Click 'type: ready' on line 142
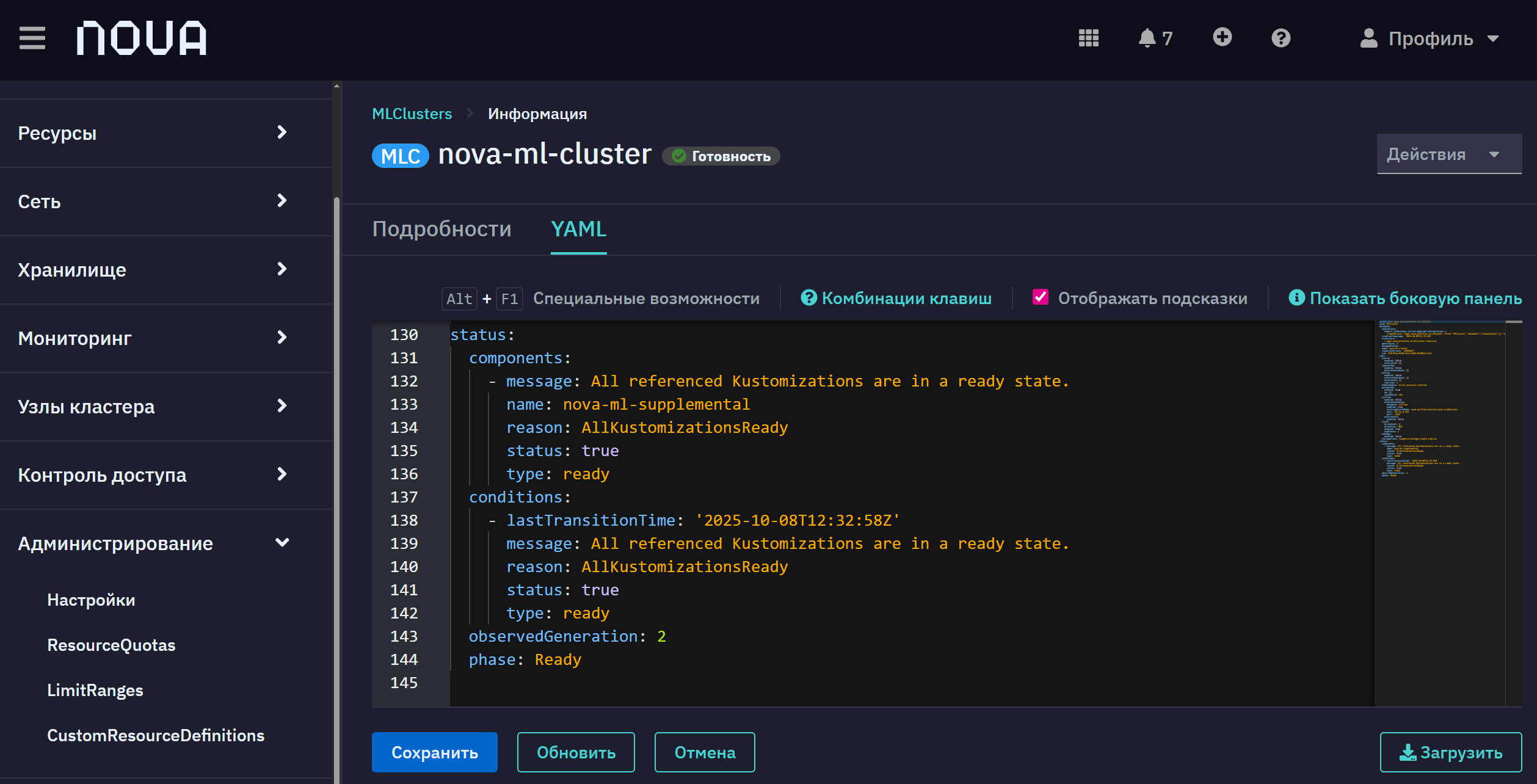This screenshot has height=784, width=1537. point(558,613)
